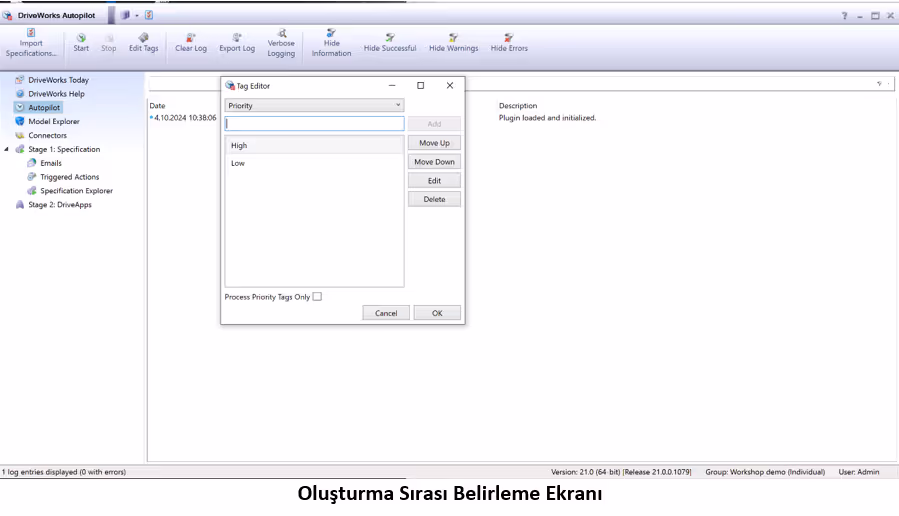
Task: Toggle Hide Warnings filter
Action: click(x=454, y=43)
